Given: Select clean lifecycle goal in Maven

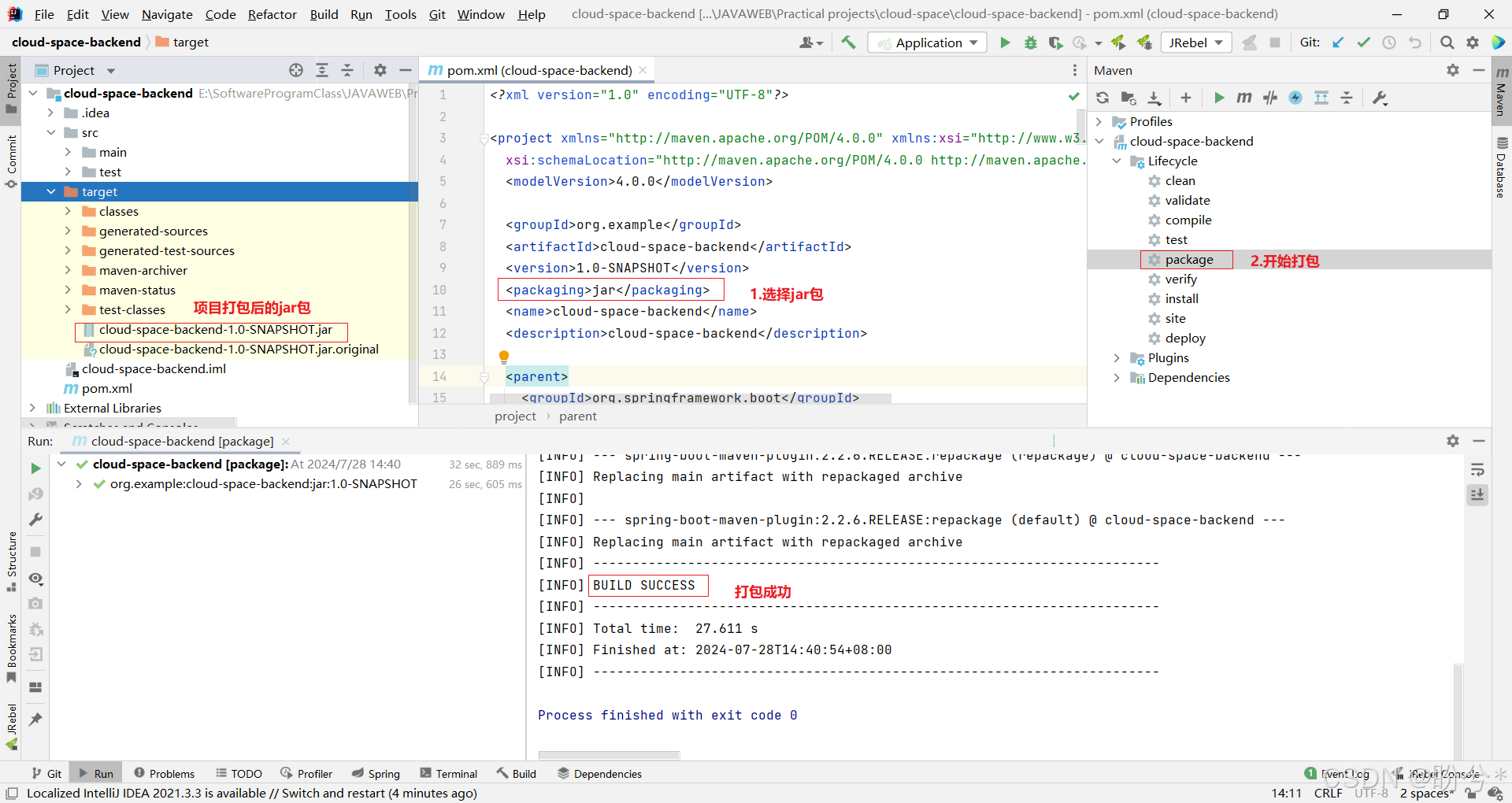Looking at the screenshot, I should [1180, 180].
